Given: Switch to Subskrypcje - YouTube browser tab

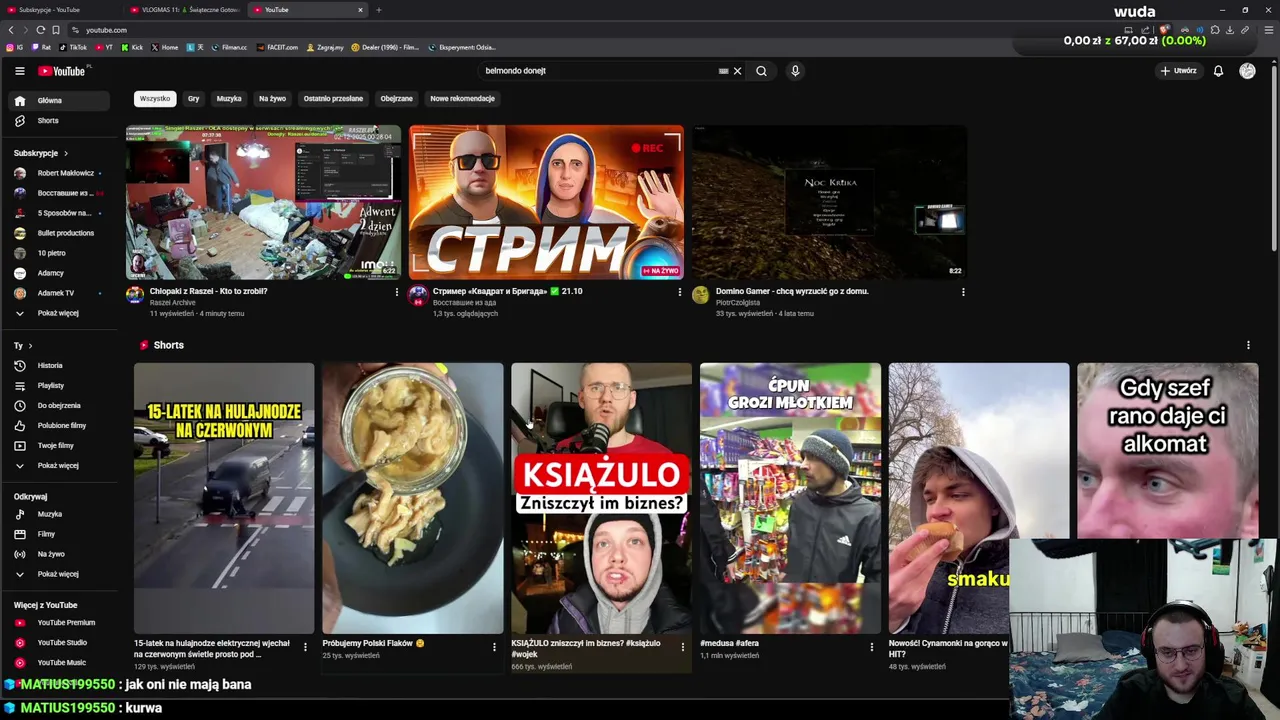Looking at the screenshot, I should click(60, 10).
